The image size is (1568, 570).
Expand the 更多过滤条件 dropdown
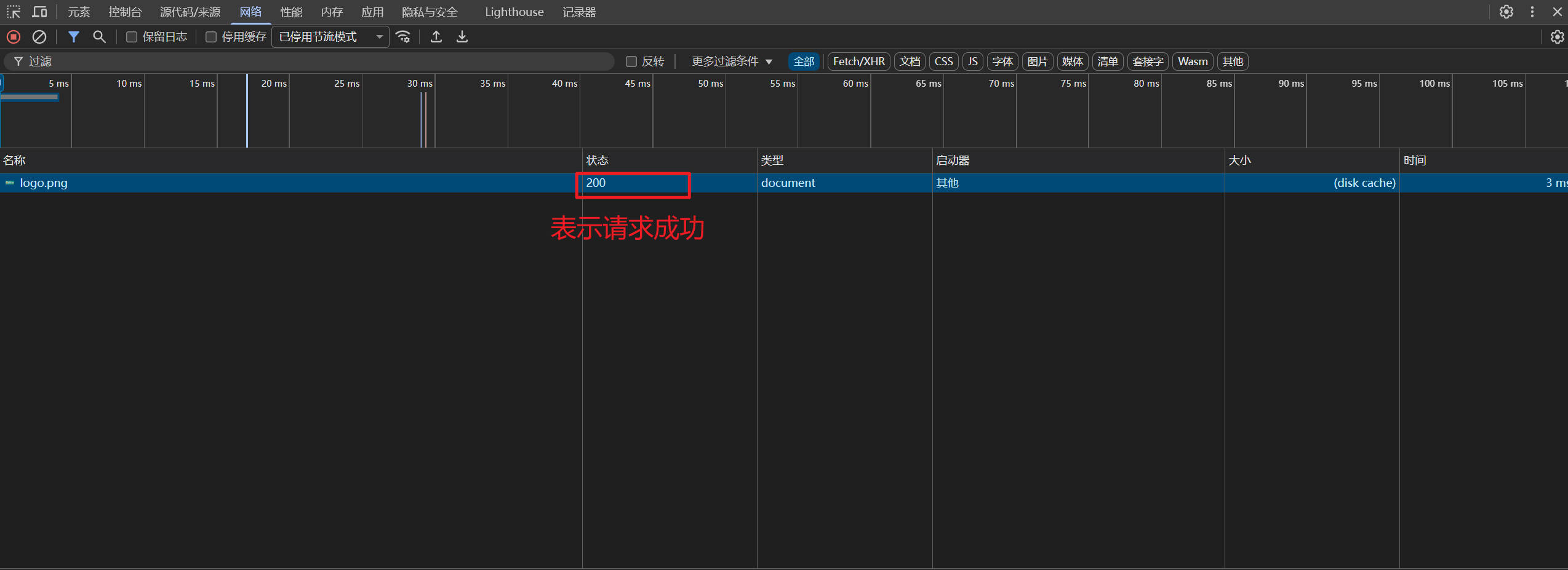pyautogui.click(x=731, y=61)
